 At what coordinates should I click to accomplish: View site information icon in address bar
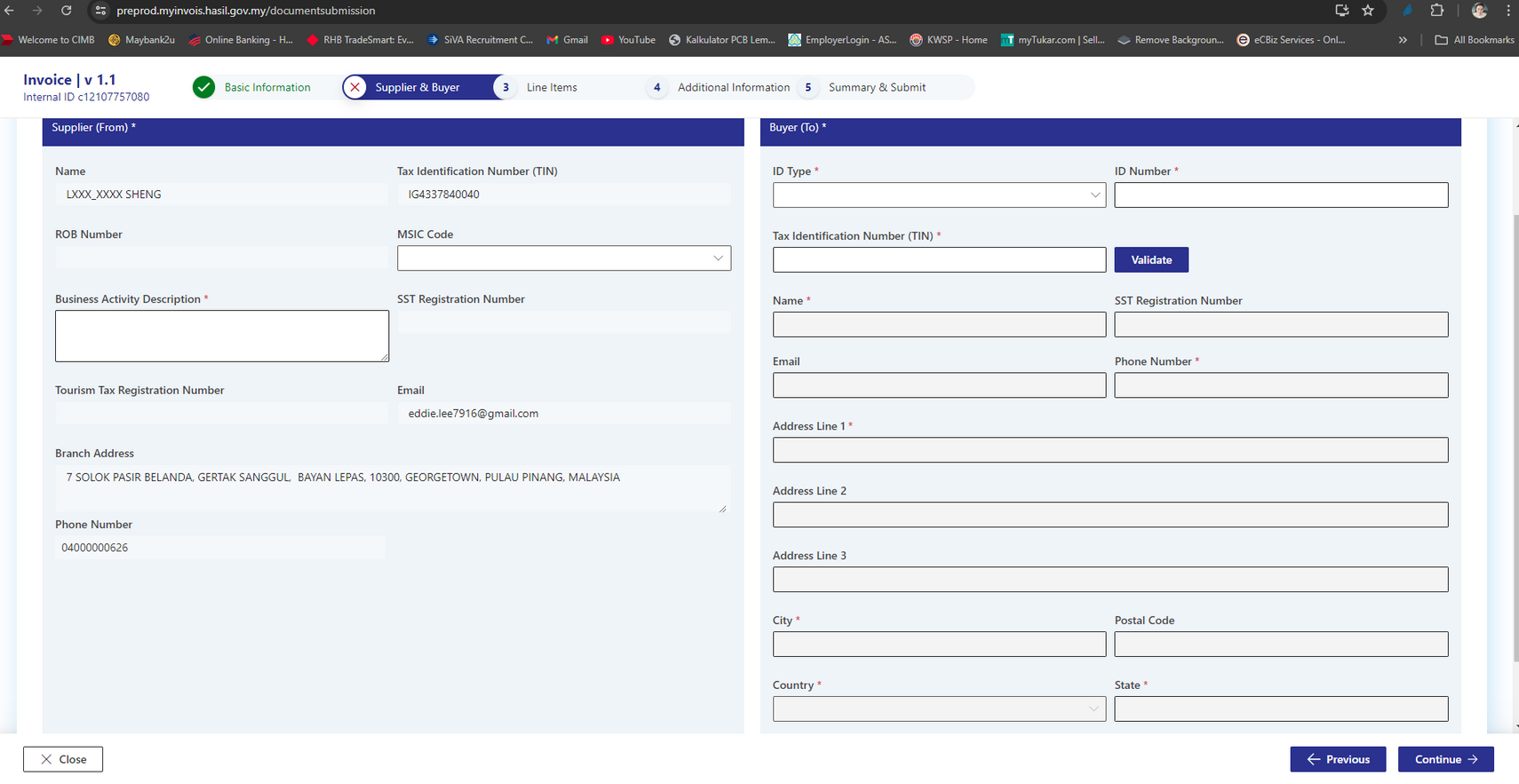pyautogui.click(x=100, y=11)
